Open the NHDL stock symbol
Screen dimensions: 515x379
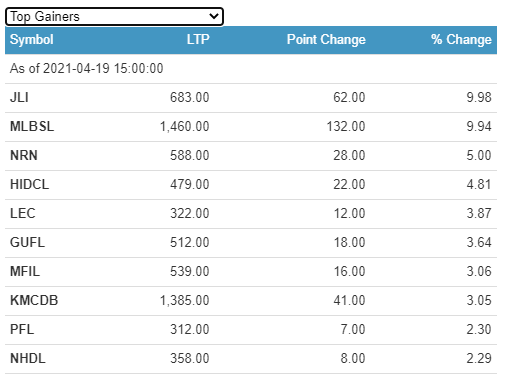[x=28, y=359]
